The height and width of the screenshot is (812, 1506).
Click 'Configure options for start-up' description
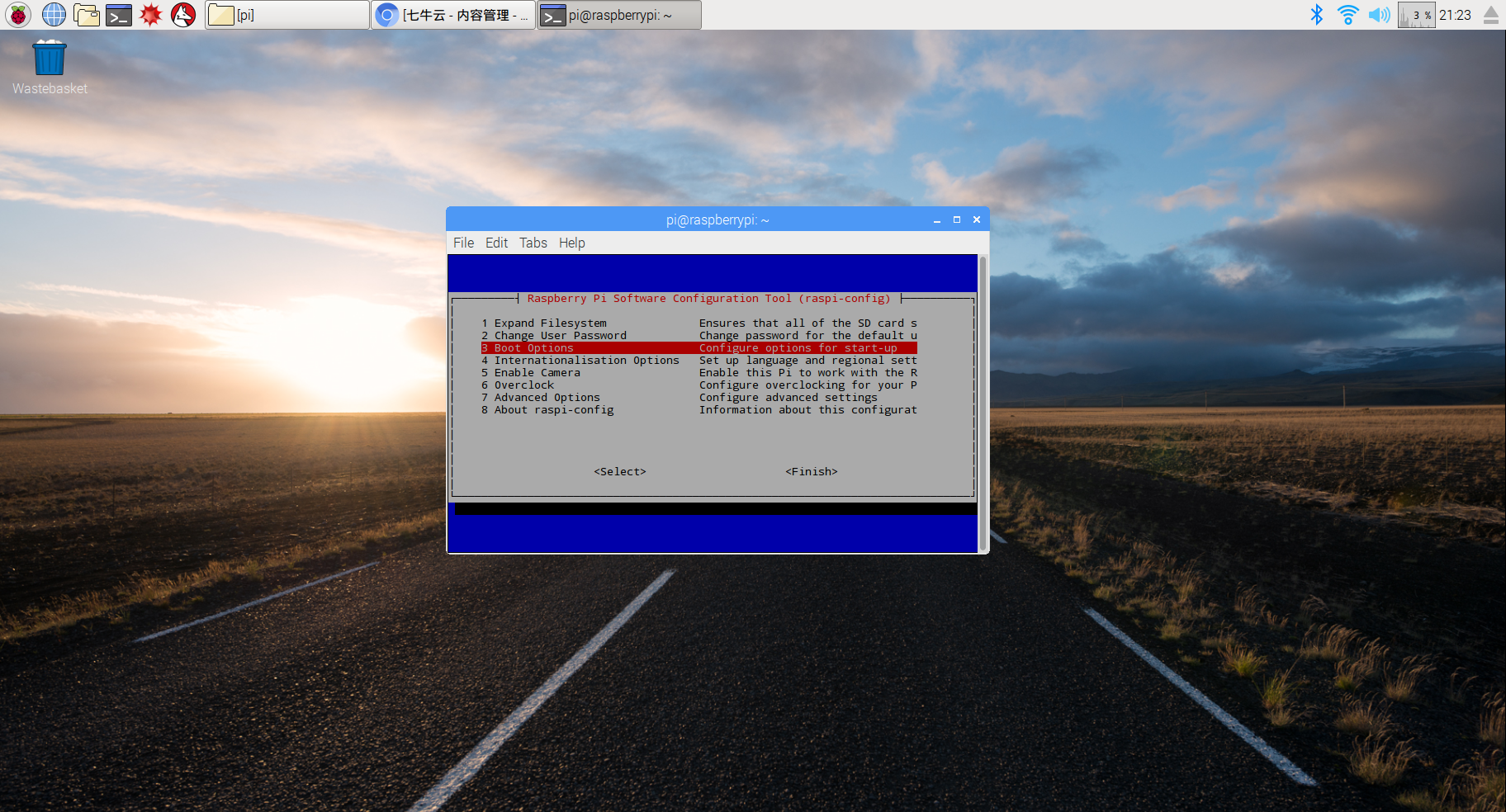click(x=798, y=348)
